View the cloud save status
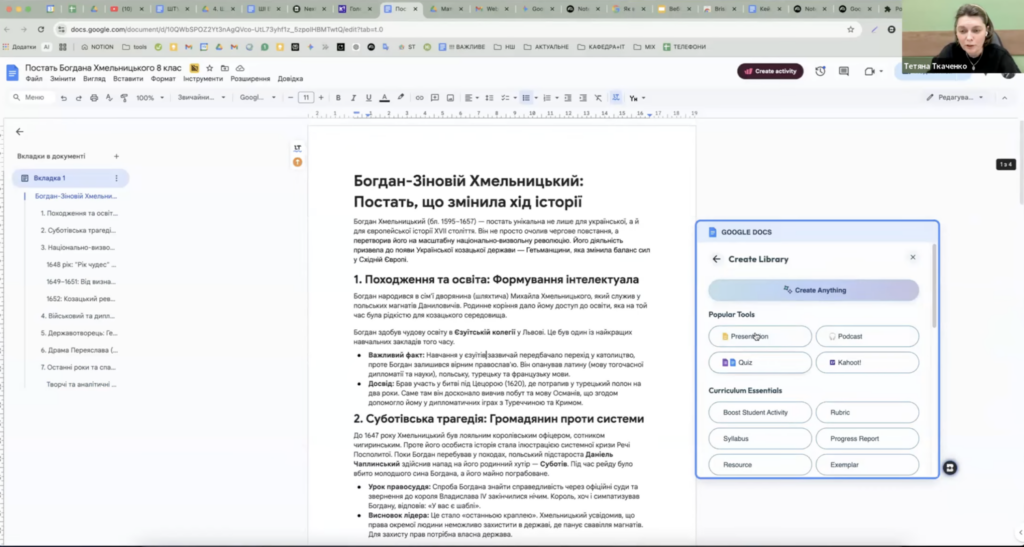Screen dimensions: 1024x547 240,68
